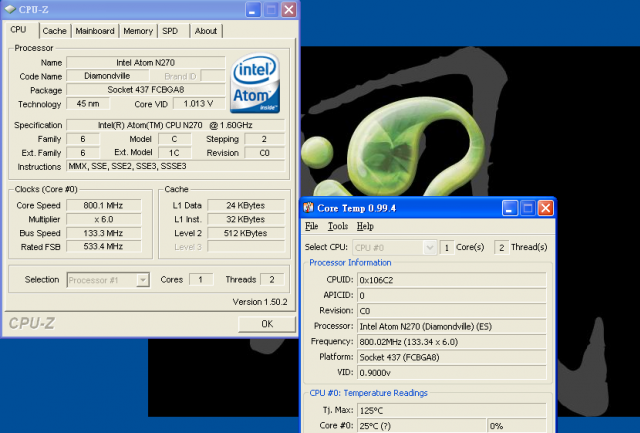Minimize the CPU-Z window

(253, 9)
